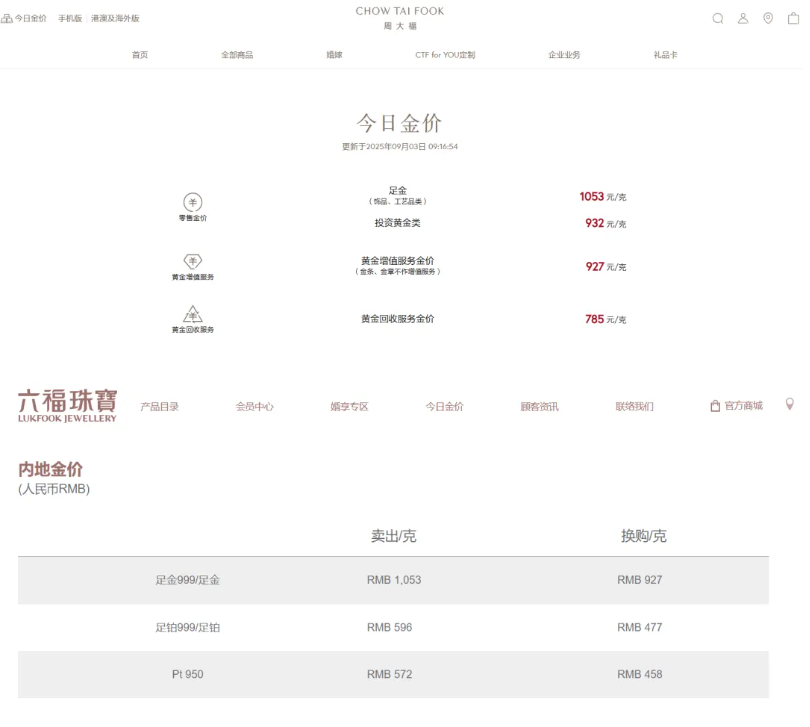
Task: Open CTF for YOU定制 menu
Action: (445, 55)
